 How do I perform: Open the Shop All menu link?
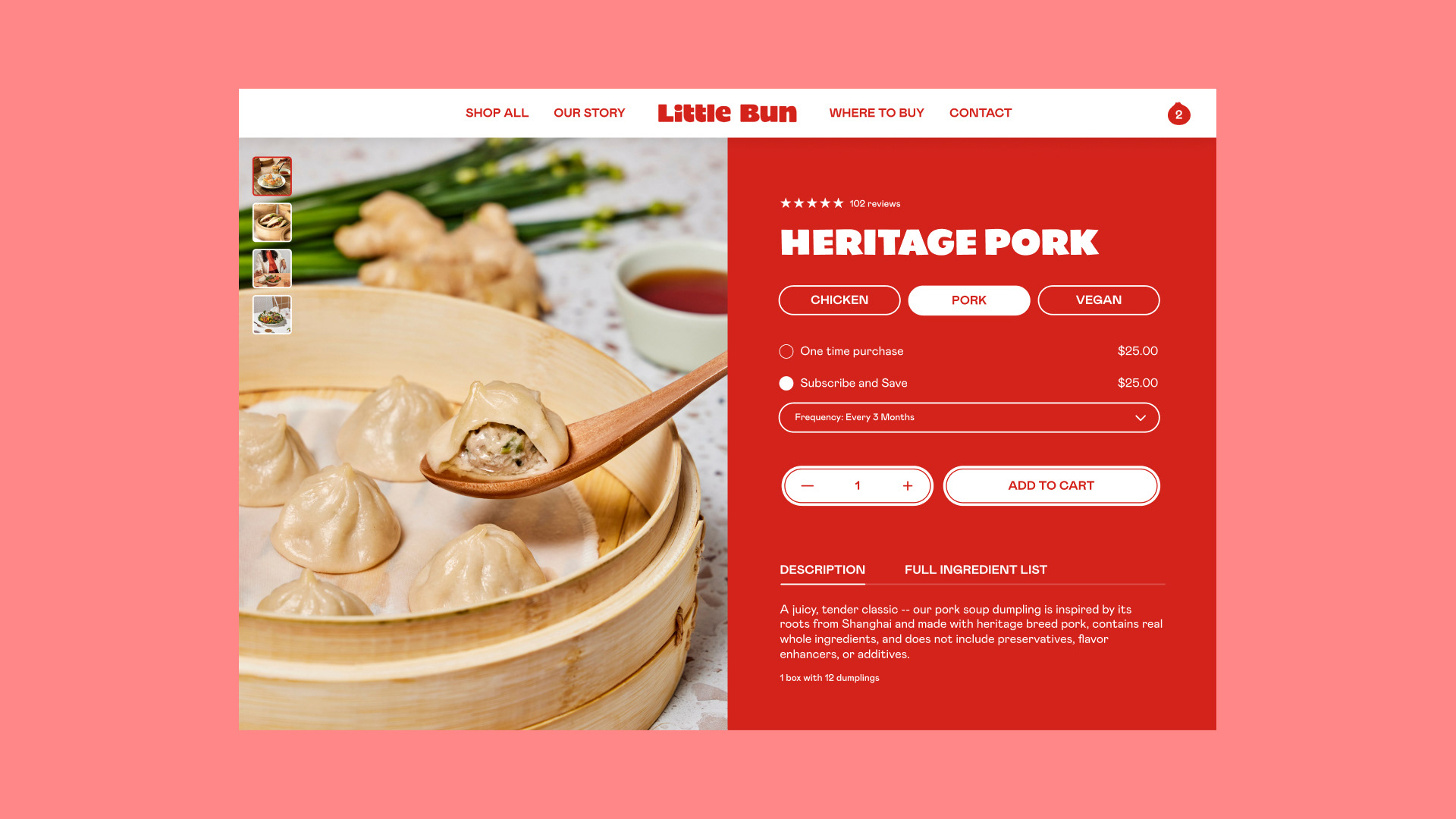tap(497, 113)
